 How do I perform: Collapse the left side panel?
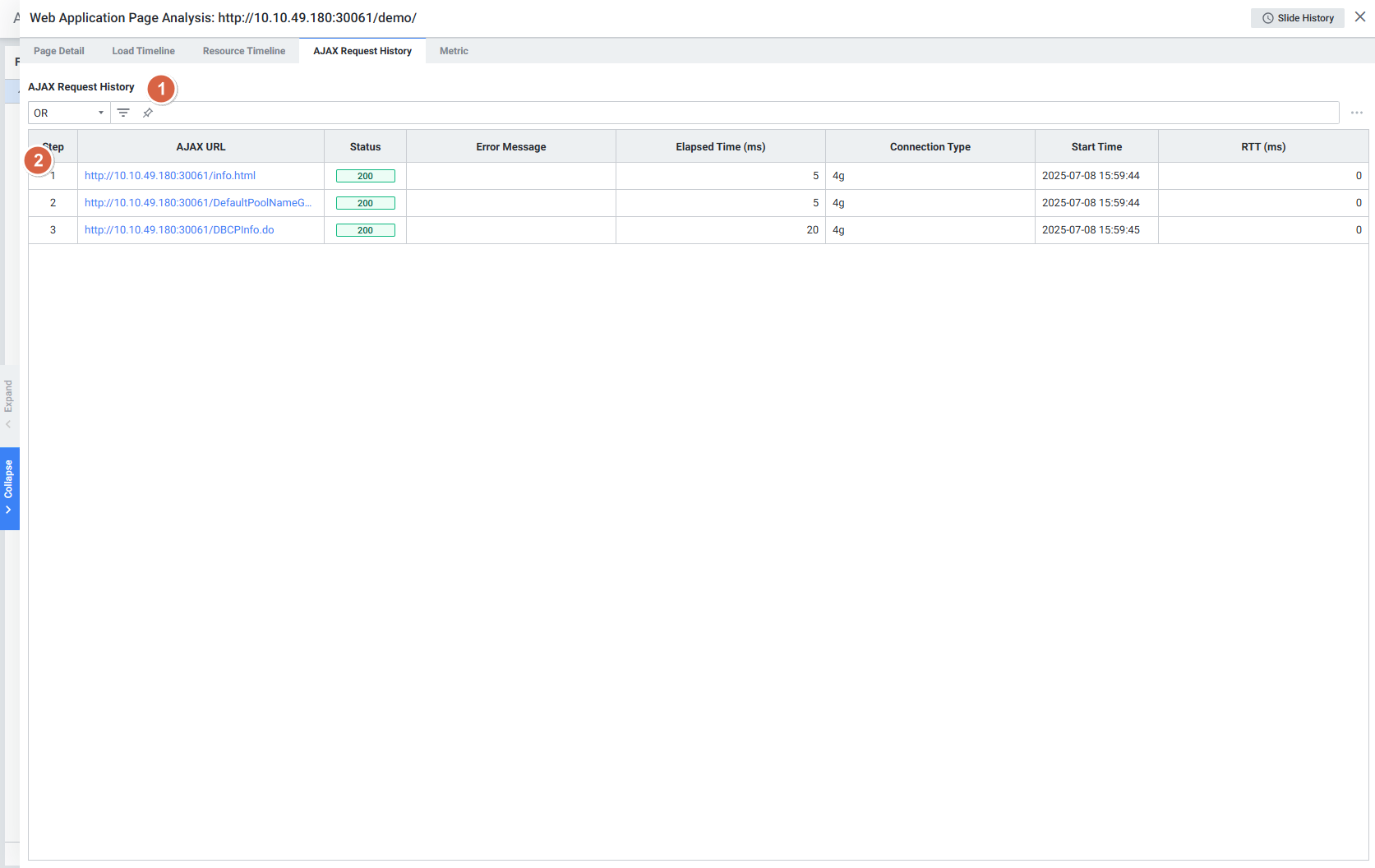(x=9, y=487)
